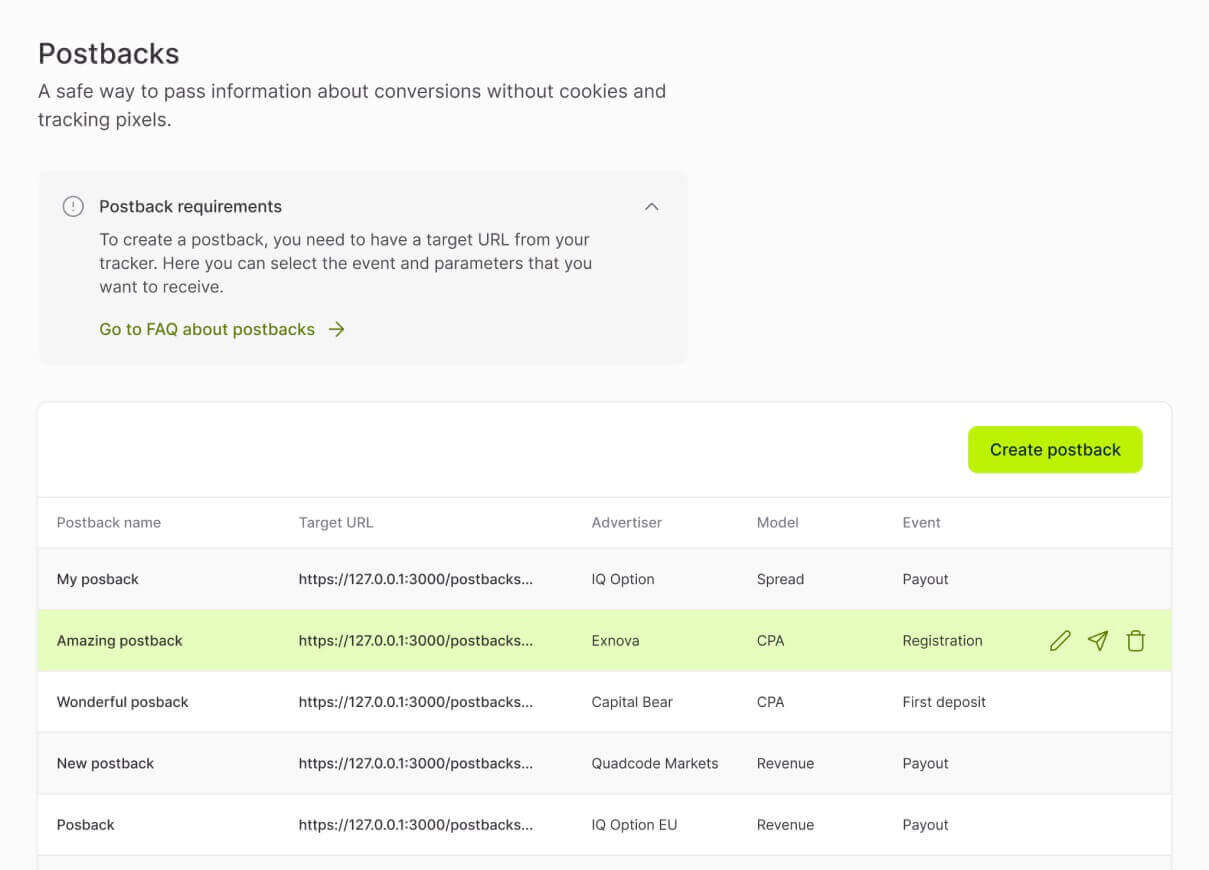Click the Model column header
This screenshot has width=1209, height=870.
[778, 522]
